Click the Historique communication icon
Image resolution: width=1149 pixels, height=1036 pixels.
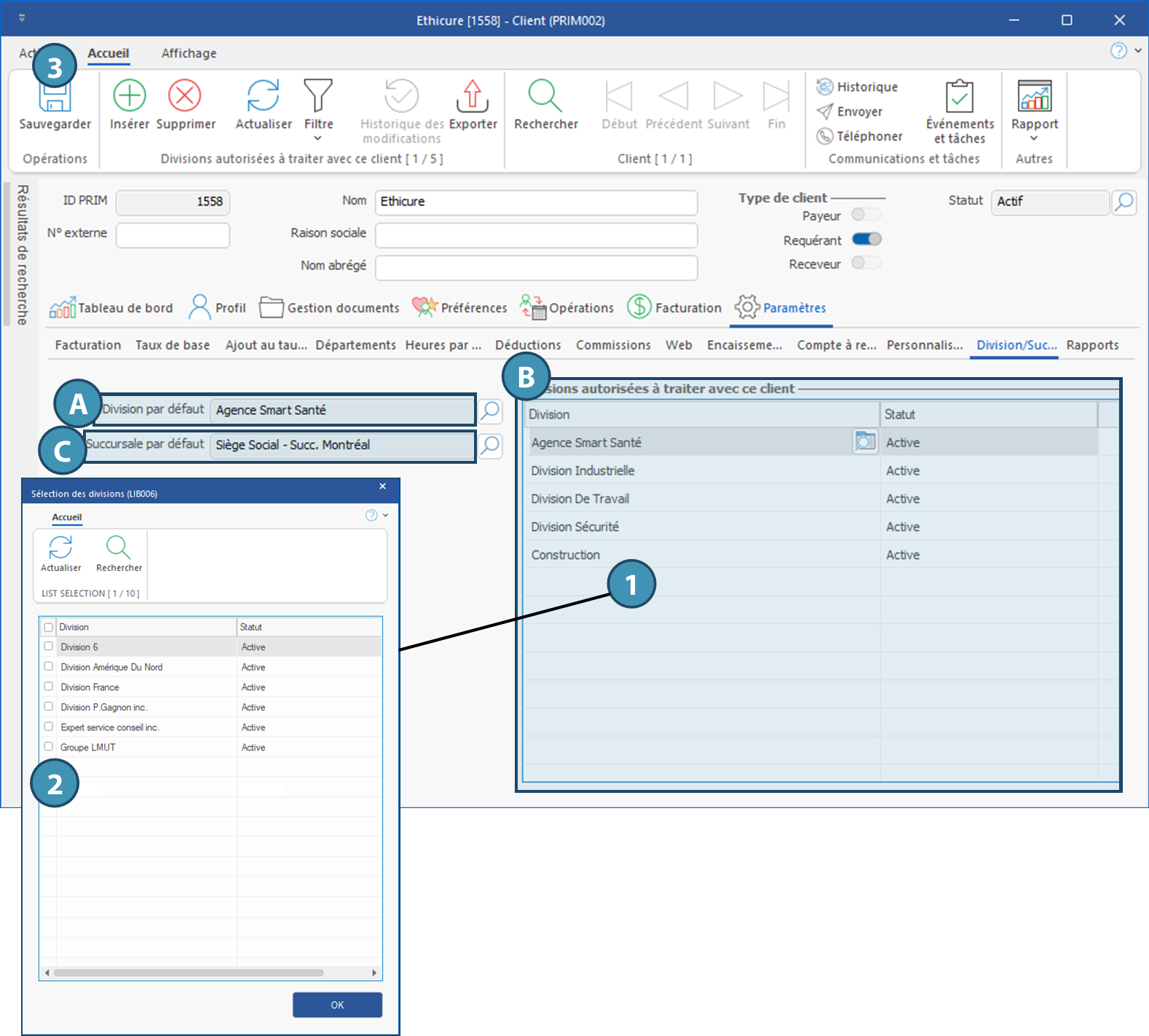click(x=824, y=87)
